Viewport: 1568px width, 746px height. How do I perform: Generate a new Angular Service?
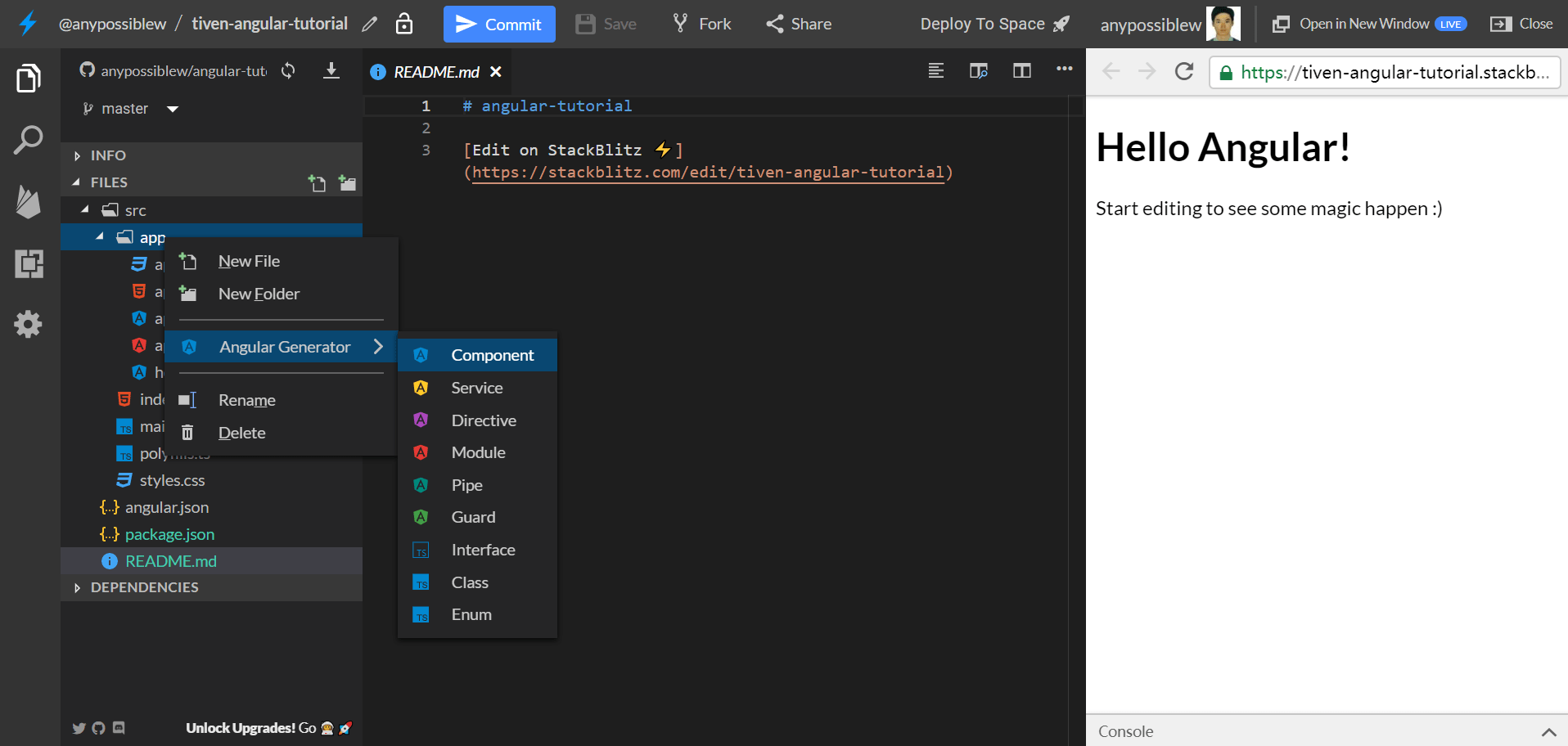477,388
